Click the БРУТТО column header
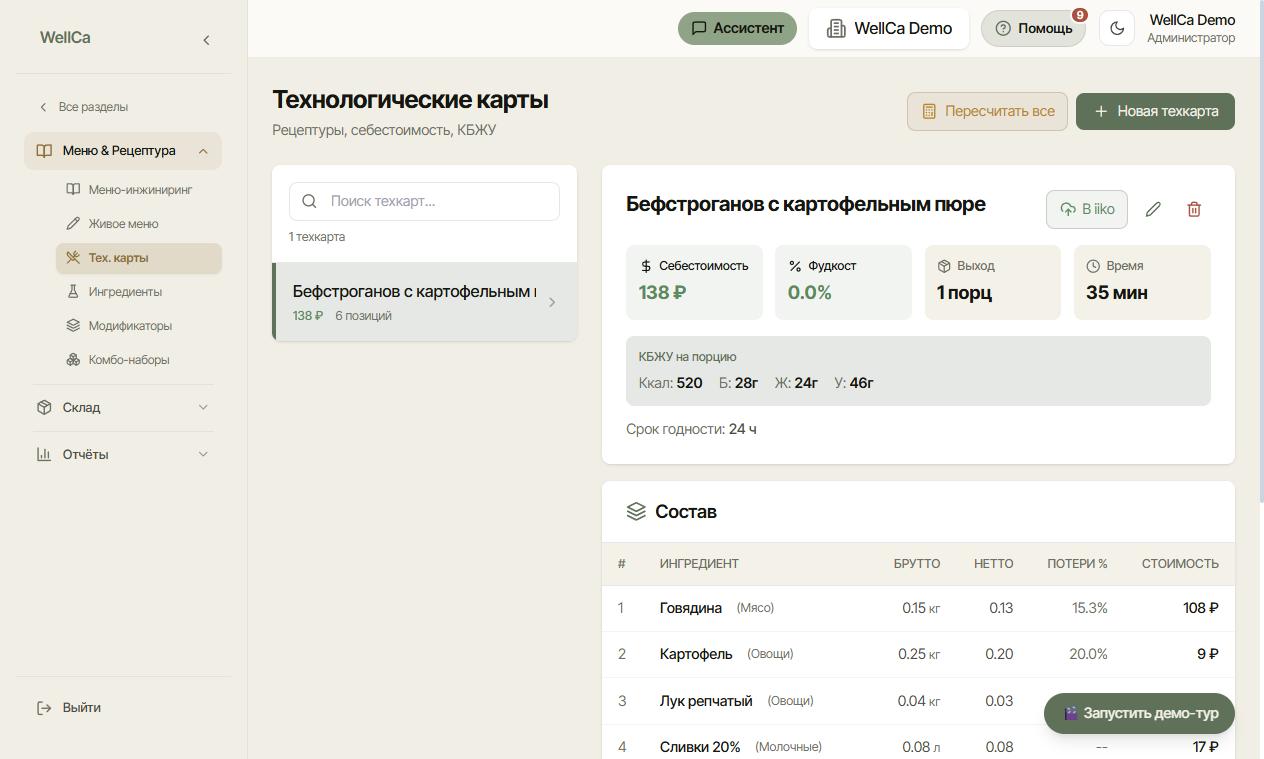The width and height of the screenshot is (1264, 759). click(917, 564)
